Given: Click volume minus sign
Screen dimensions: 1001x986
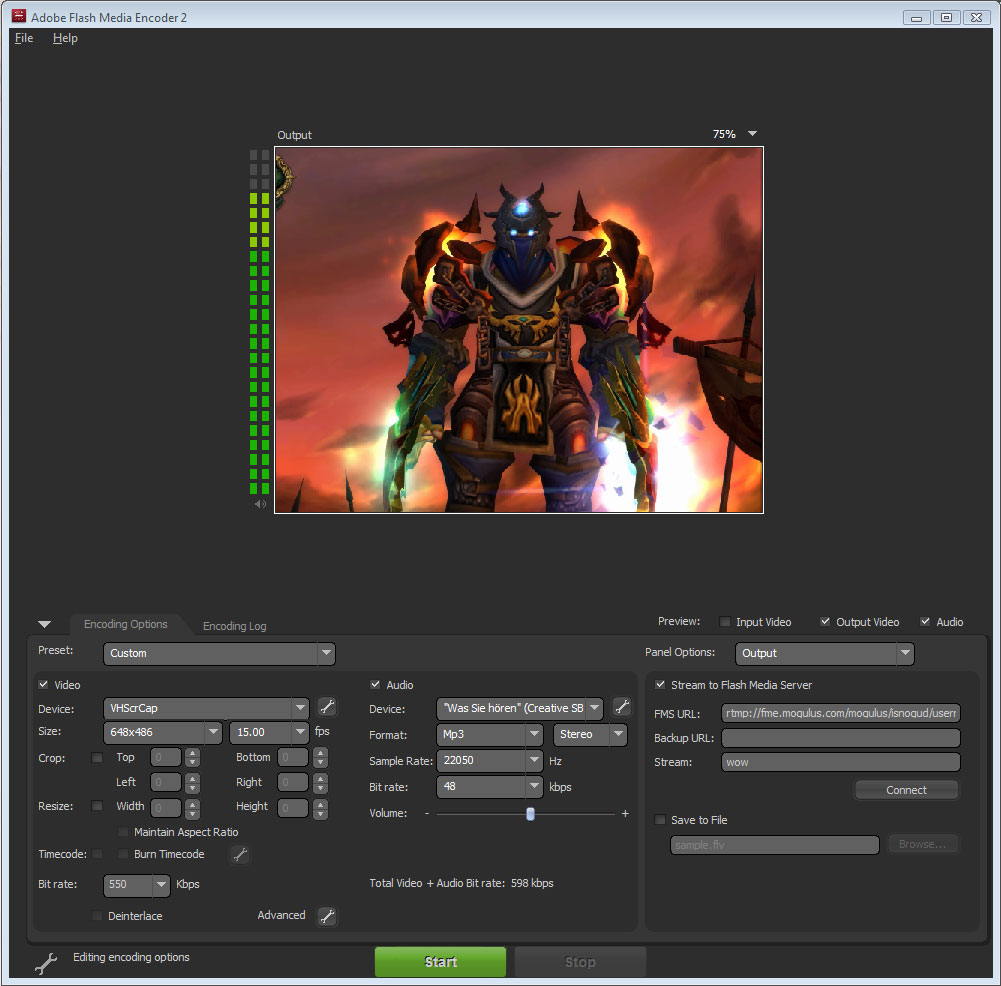Looking at the screenshot, I should click(427, 814).
